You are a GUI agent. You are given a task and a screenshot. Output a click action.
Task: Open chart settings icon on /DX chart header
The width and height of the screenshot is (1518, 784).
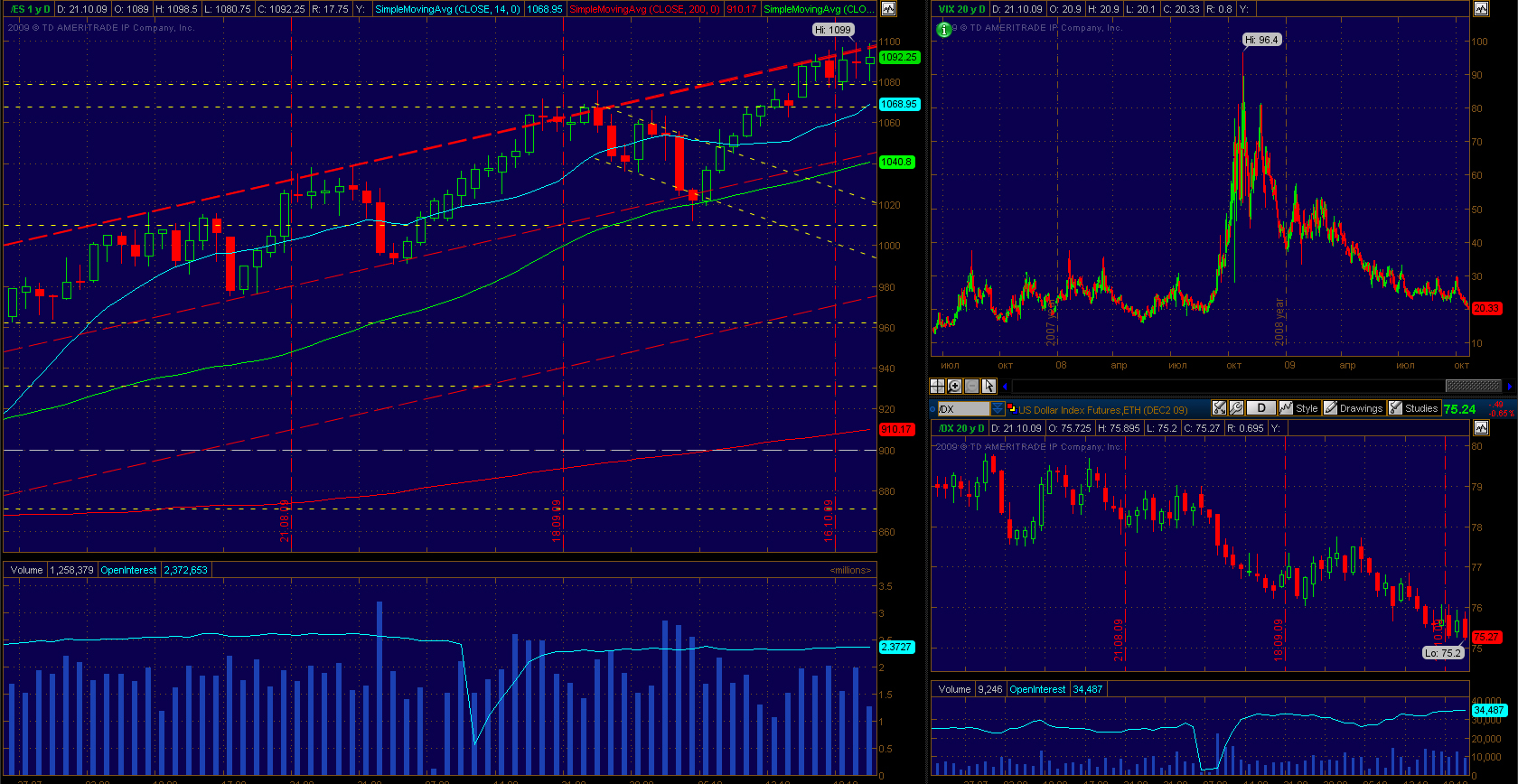(1481, 428)
